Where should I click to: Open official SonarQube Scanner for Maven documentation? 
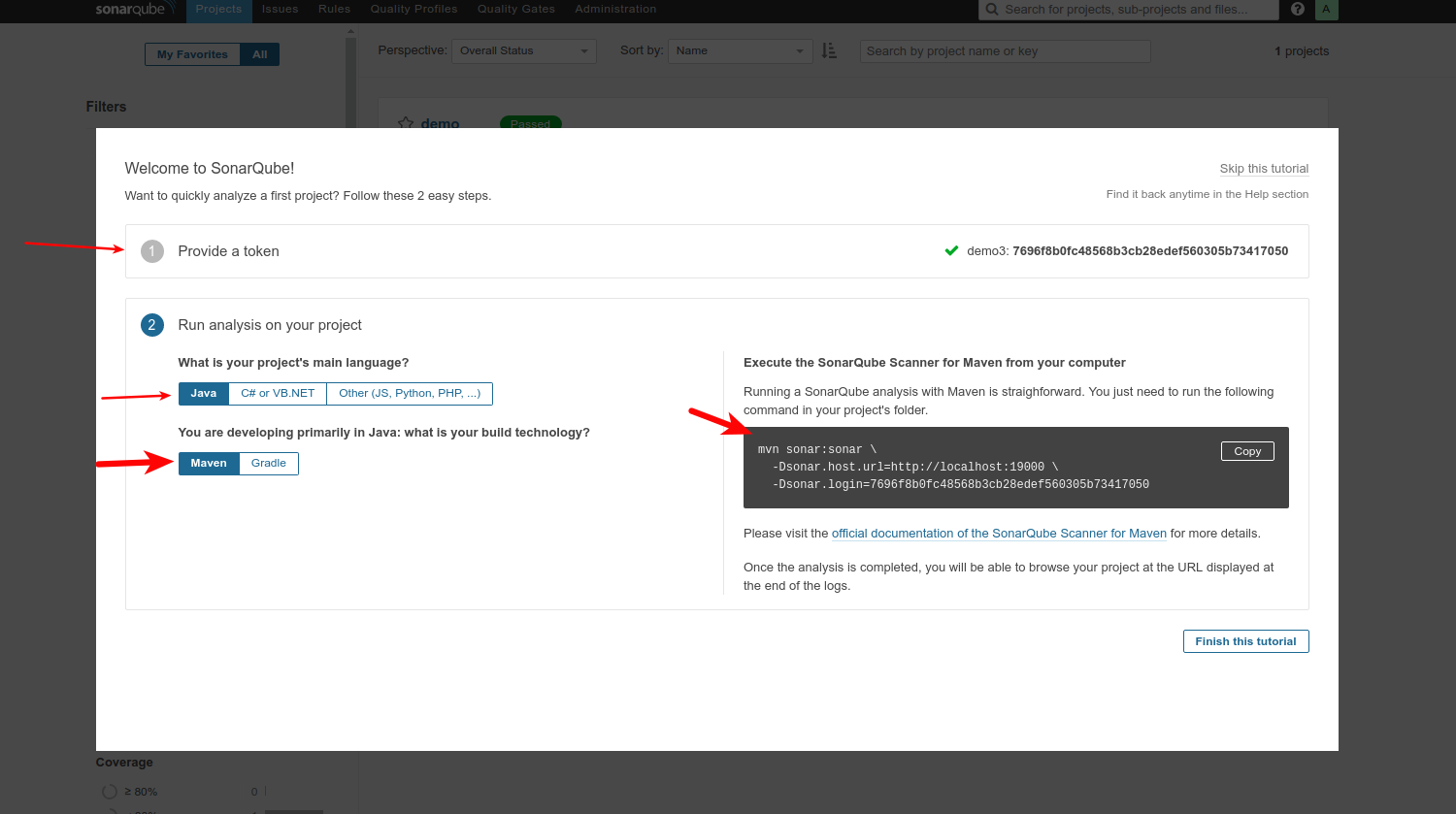999,534
